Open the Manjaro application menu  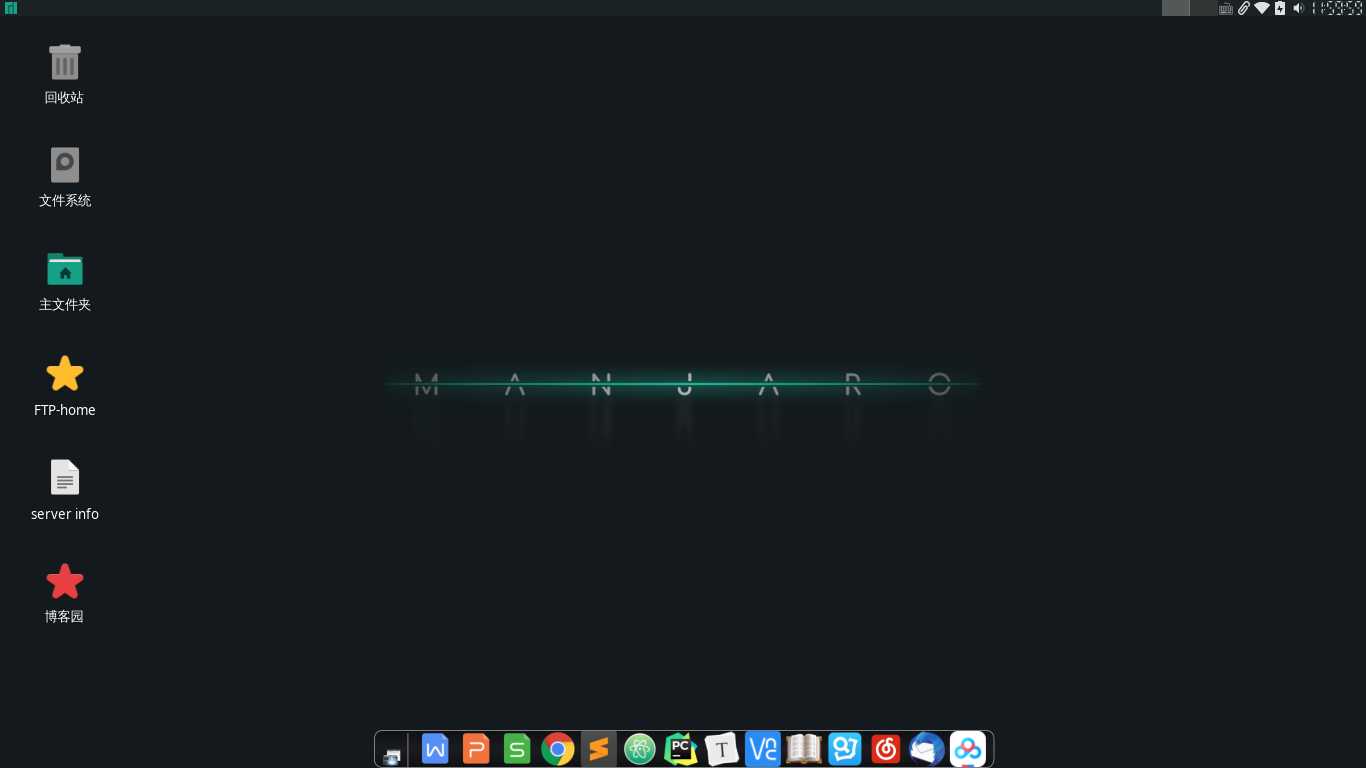(x=11, y=8)
